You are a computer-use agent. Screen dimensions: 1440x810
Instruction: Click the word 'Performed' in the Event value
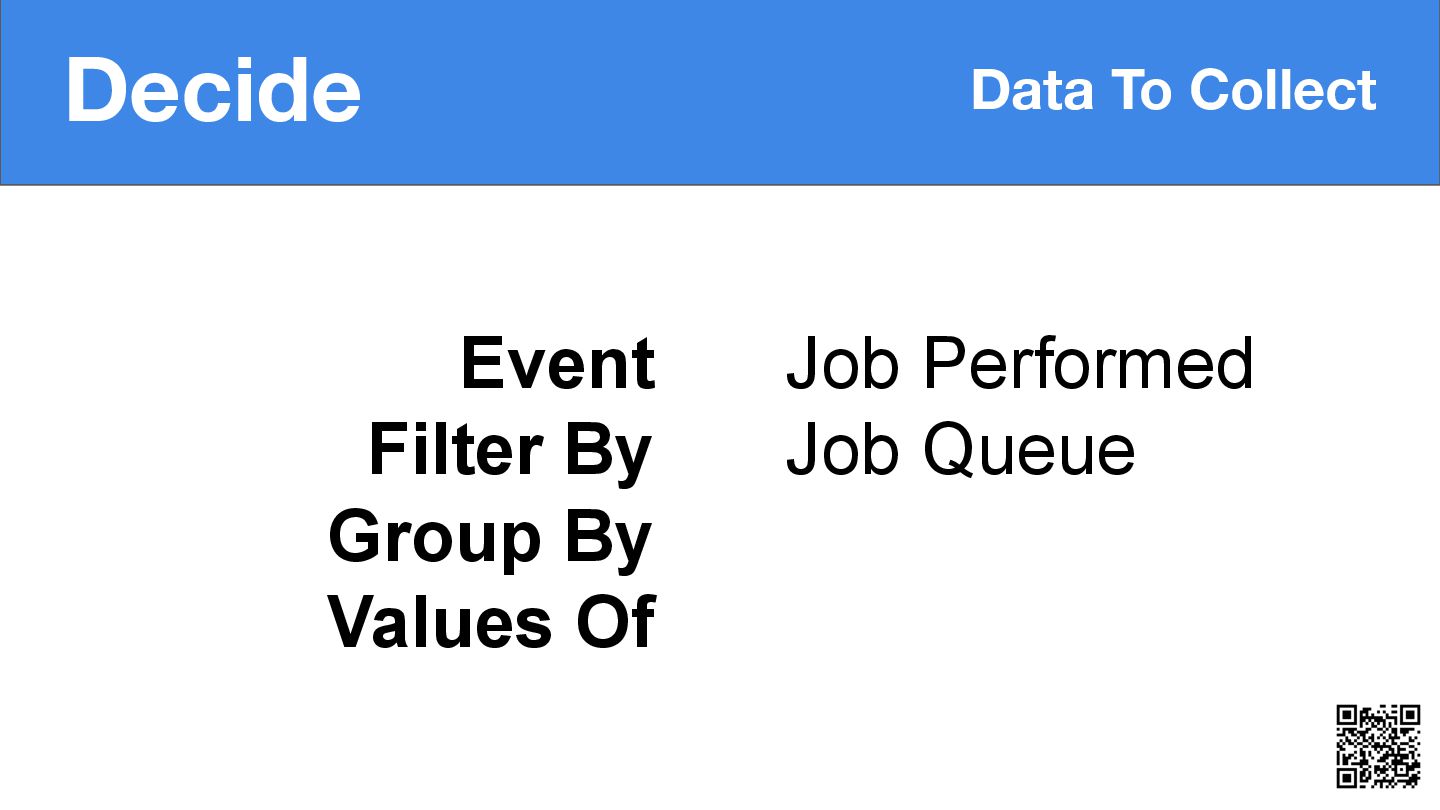[1087, 362]
